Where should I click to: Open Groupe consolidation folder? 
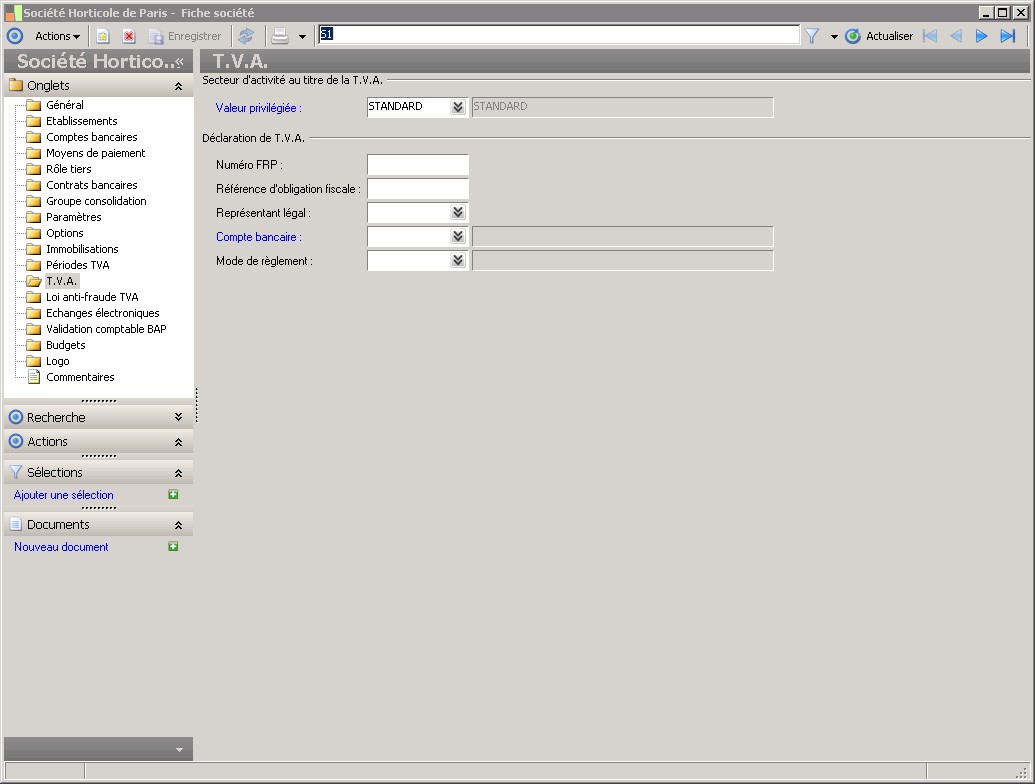click(96, 201)
